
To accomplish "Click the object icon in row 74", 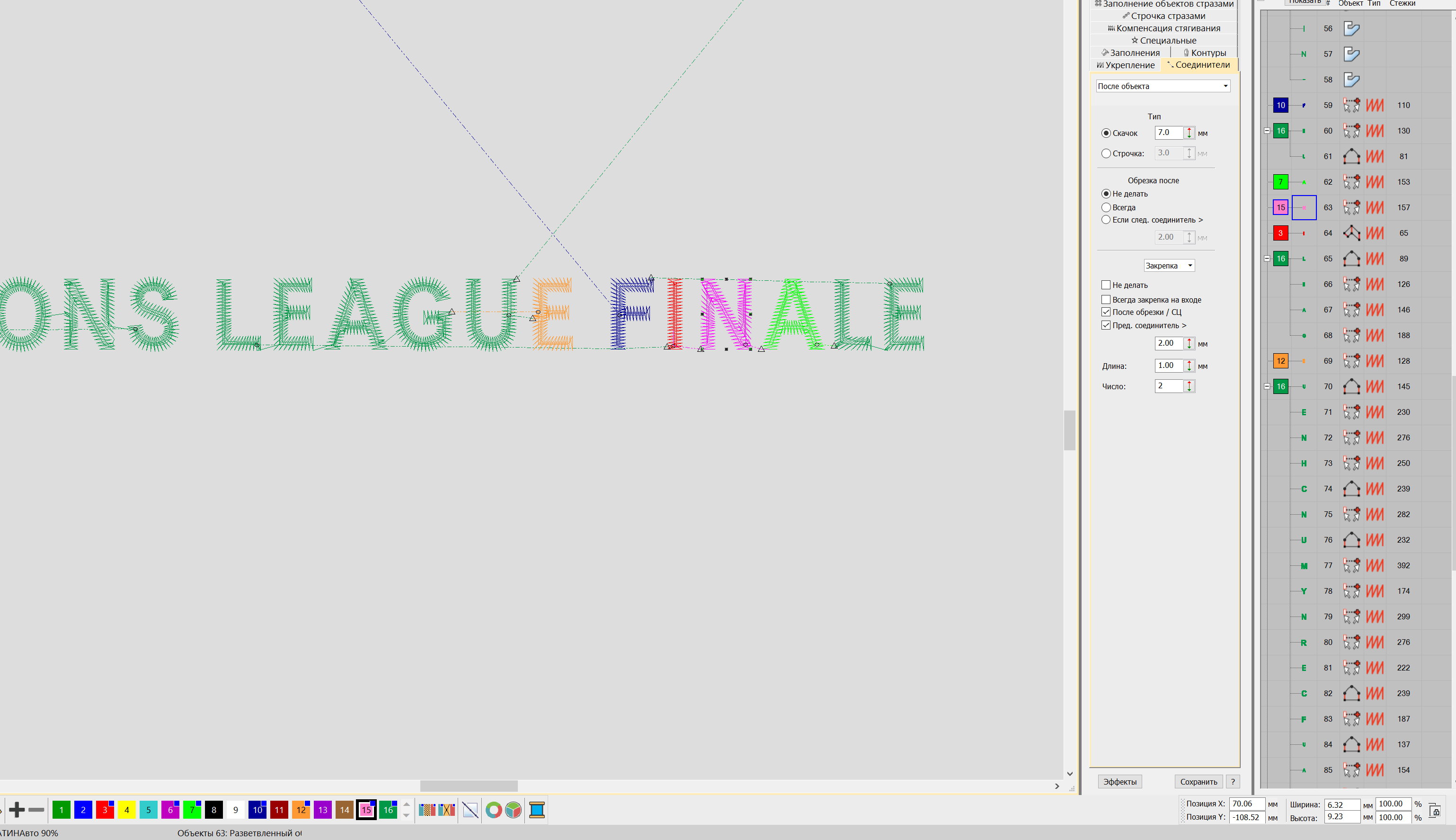I will coord(1352,489).
